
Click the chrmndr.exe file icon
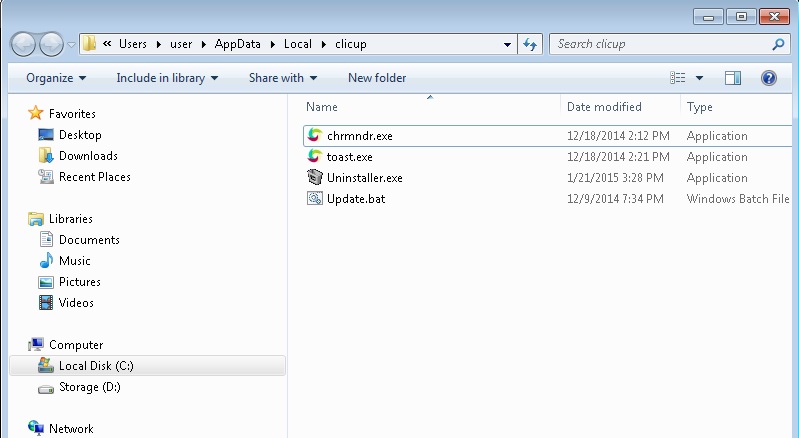pyautogui.click(x=315, y=135)
